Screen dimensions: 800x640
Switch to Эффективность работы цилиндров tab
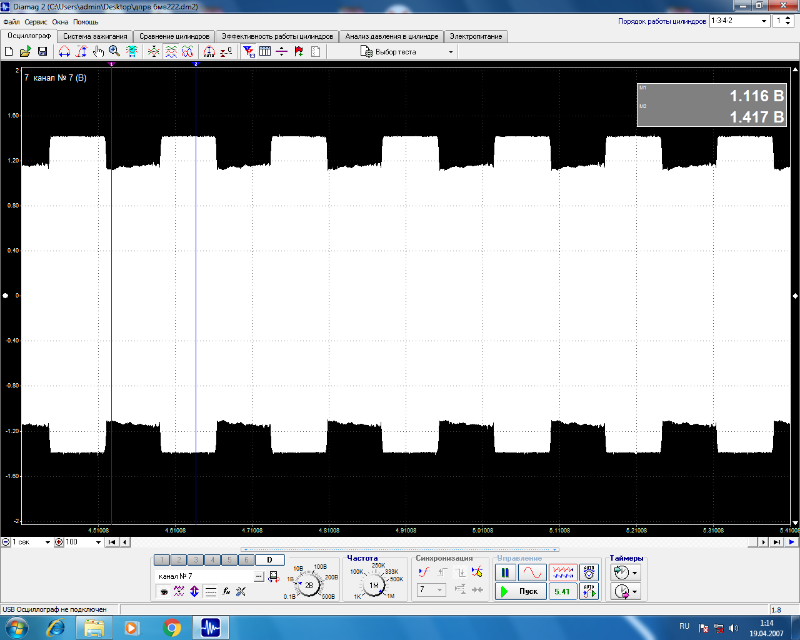click(x=277, y=36)
